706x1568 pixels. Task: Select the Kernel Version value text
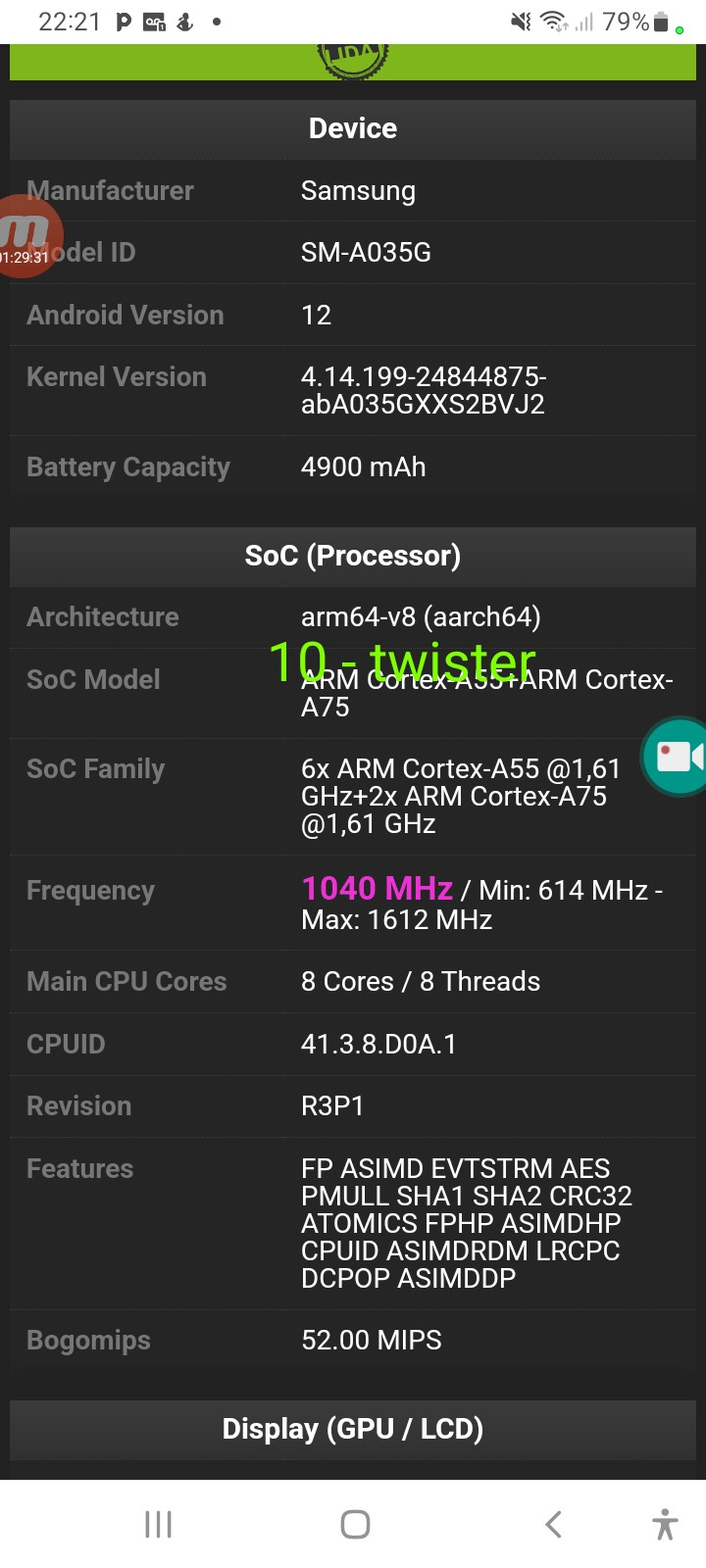(424, 390)
